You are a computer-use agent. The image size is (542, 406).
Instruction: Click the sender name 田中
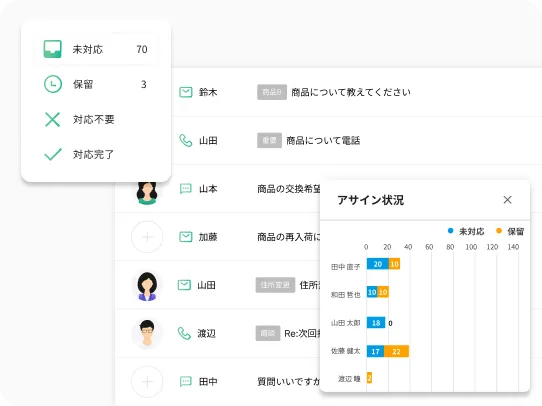pos(208,381)
